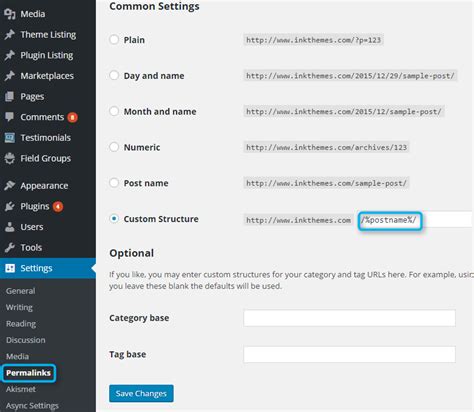This screenshot has width=474, height=412.
Task: Click the custom structure /%postname%/ field
Action: tap(415, 220)
